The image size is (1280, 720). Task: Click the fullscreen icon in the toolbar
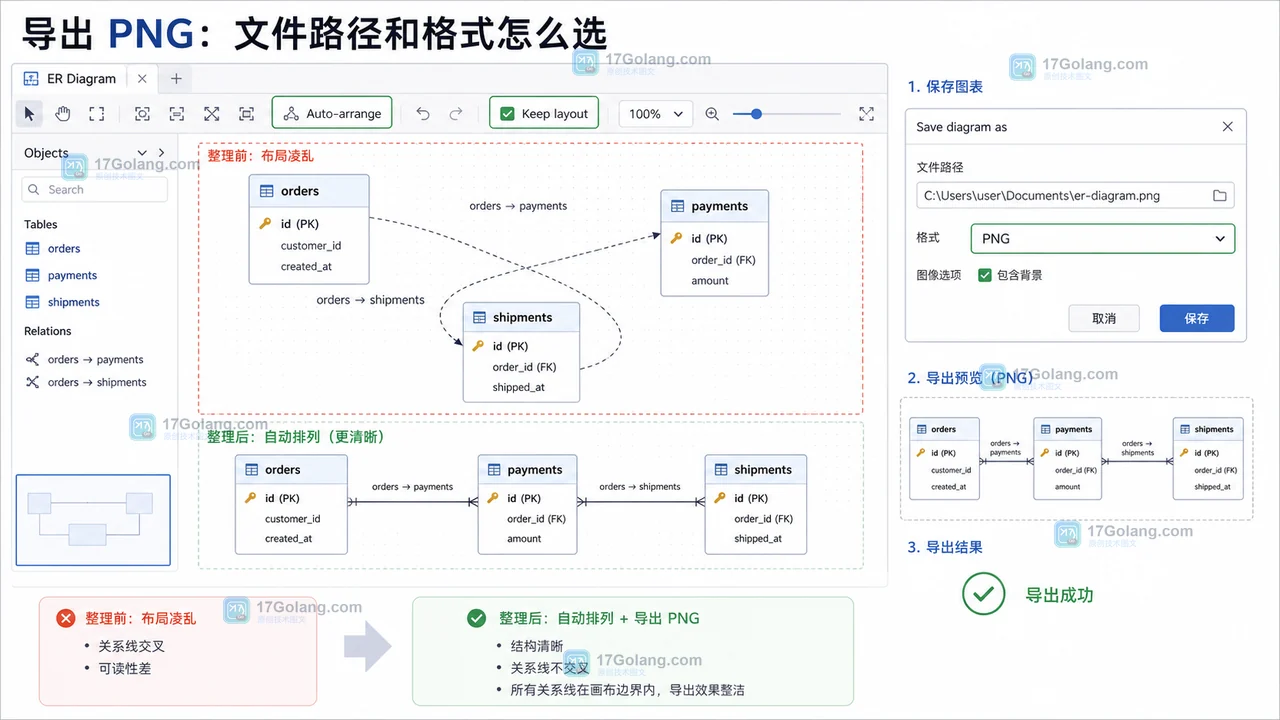[x=866, y=114]
